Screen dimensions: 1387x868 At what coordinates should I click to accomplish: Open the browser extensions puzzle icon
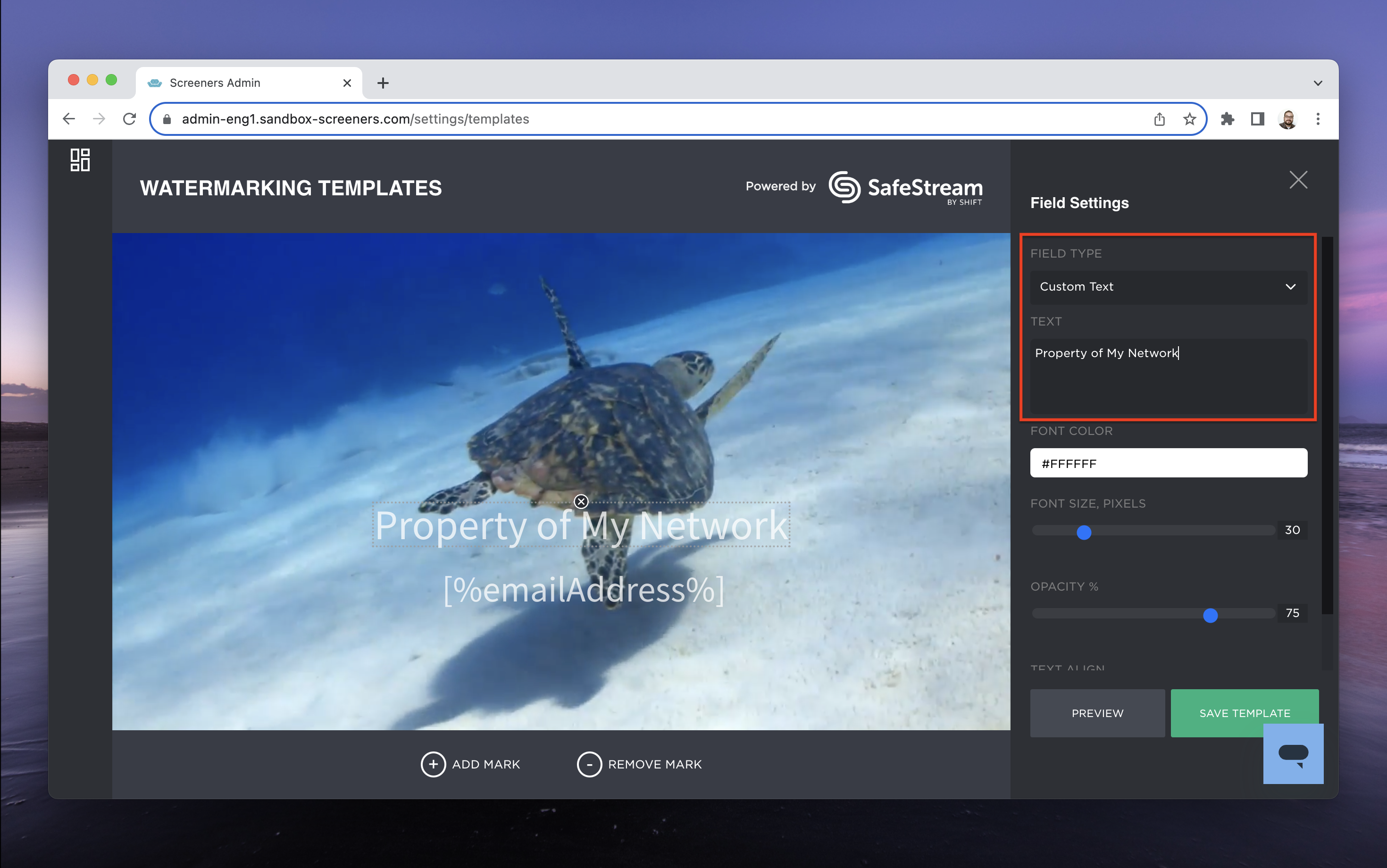coord(1227,119)
